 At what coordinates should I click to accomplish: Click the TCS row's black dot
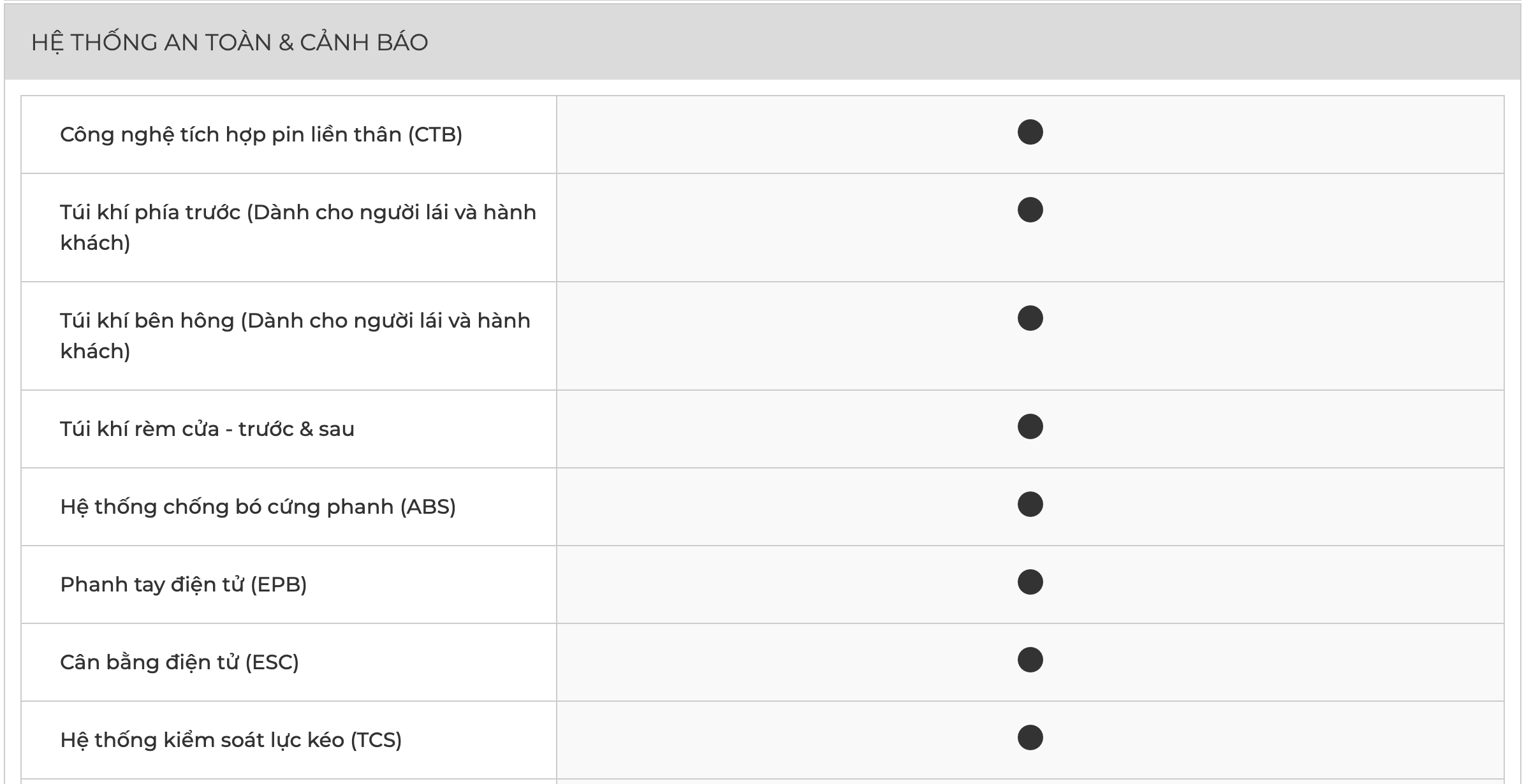point(1030,738)
